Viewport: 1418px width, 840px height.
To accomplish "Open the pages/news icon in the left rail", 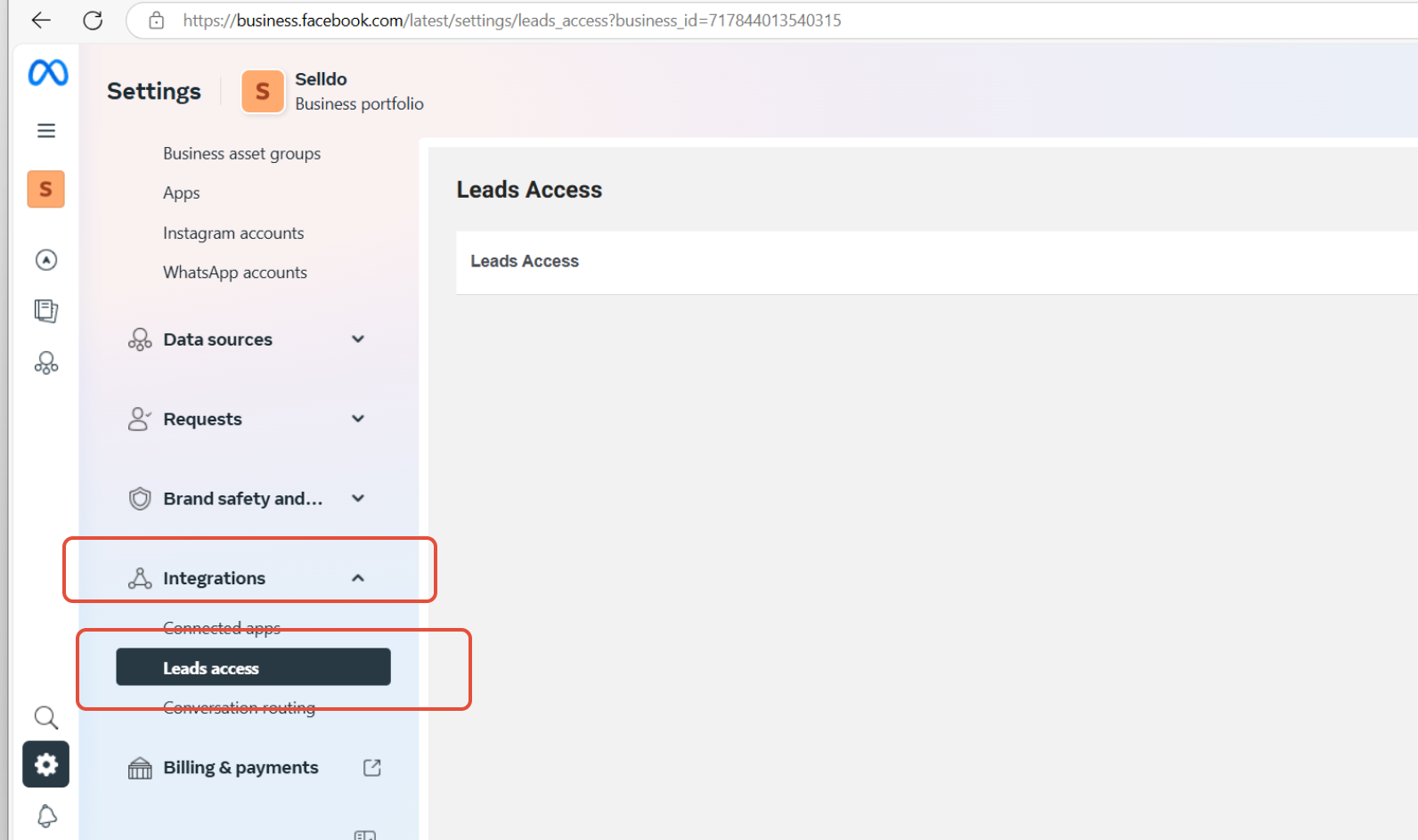I will pyautogui.click(x=46, y=311).
